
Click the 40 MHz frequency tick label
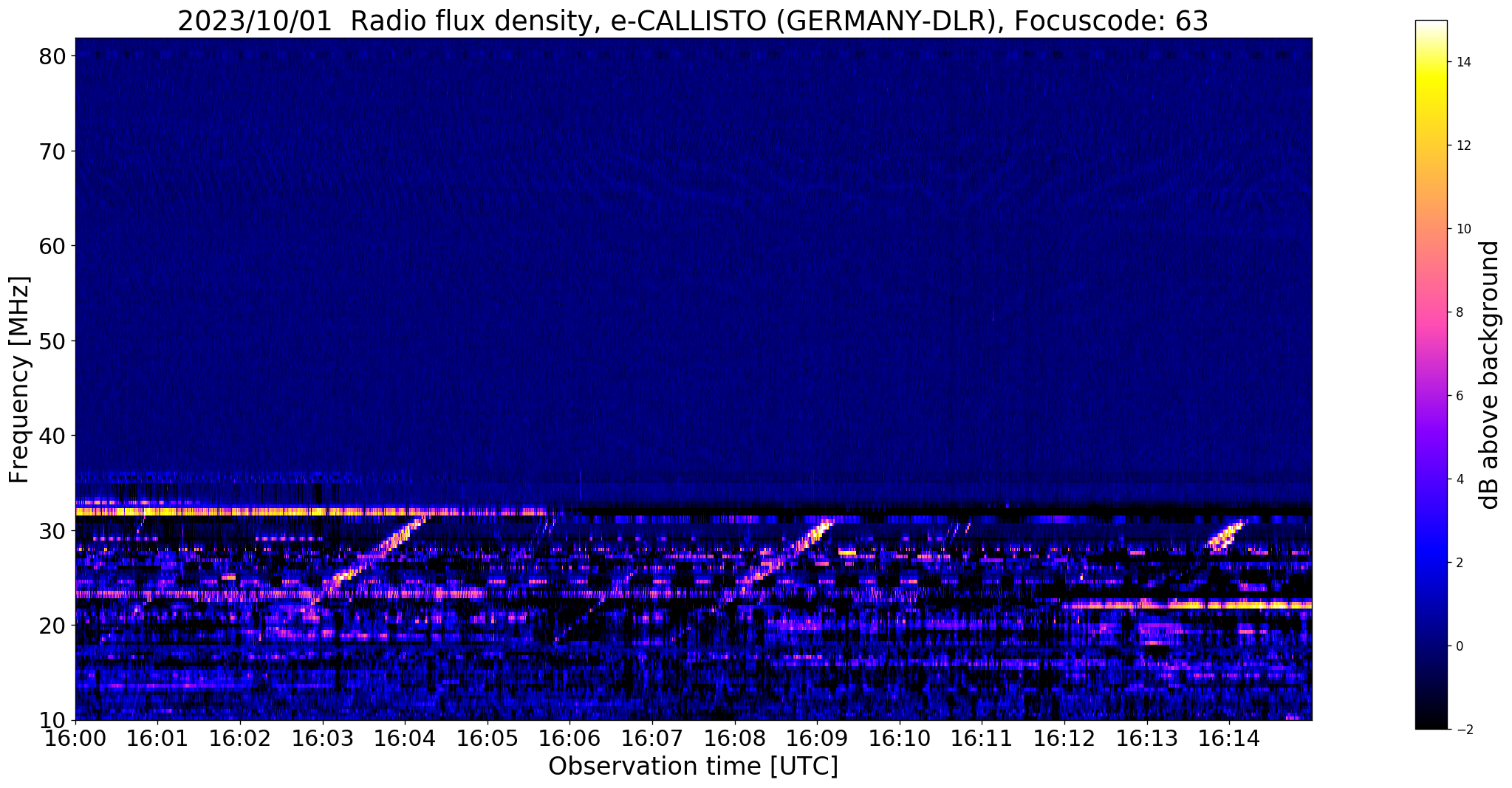pyautogui.click(x=52, y=436)
